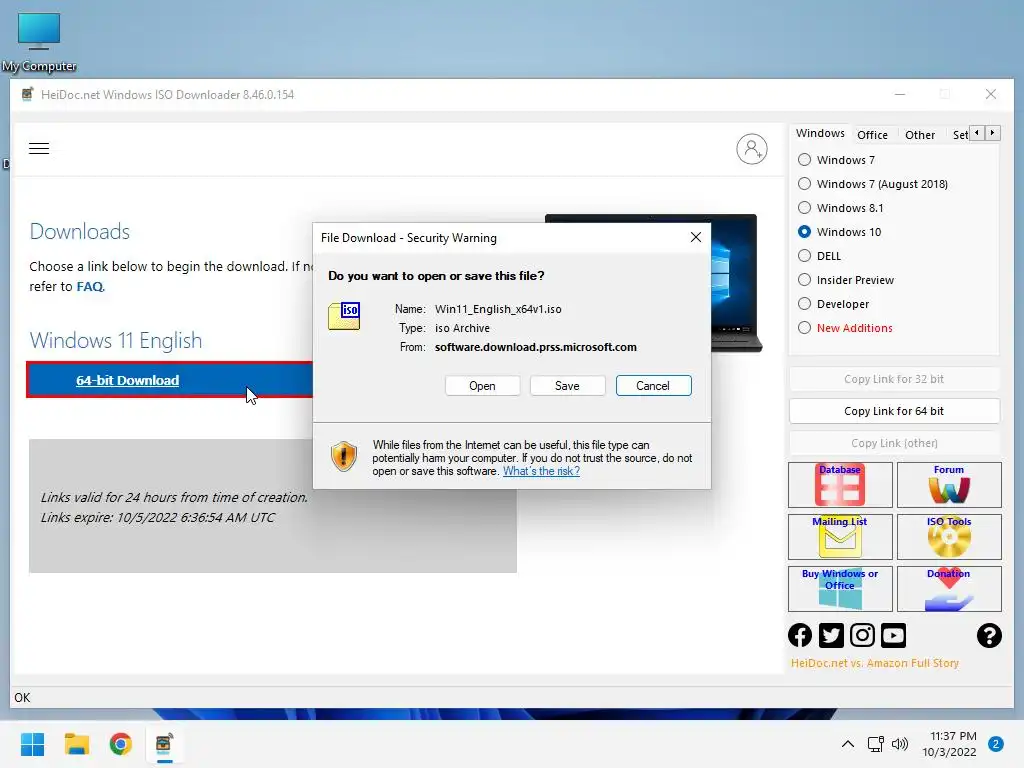Click software.download.prss.microsoft.com source text
The height and width of the screenshot is (768, 1024).
point(536,347)
